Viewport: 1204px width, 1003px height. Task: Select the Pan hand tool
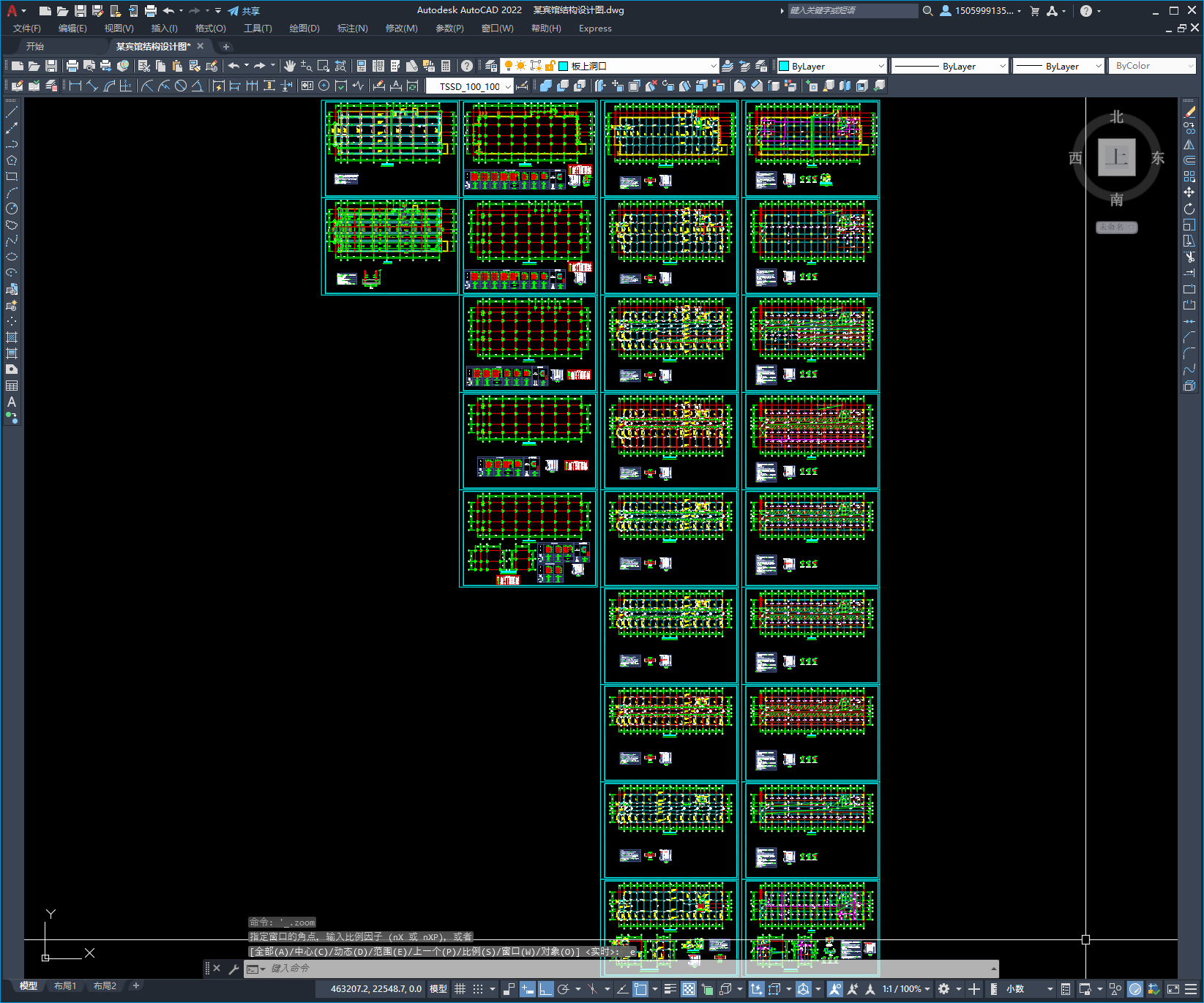pyautogui.click(x=290, y=66)
